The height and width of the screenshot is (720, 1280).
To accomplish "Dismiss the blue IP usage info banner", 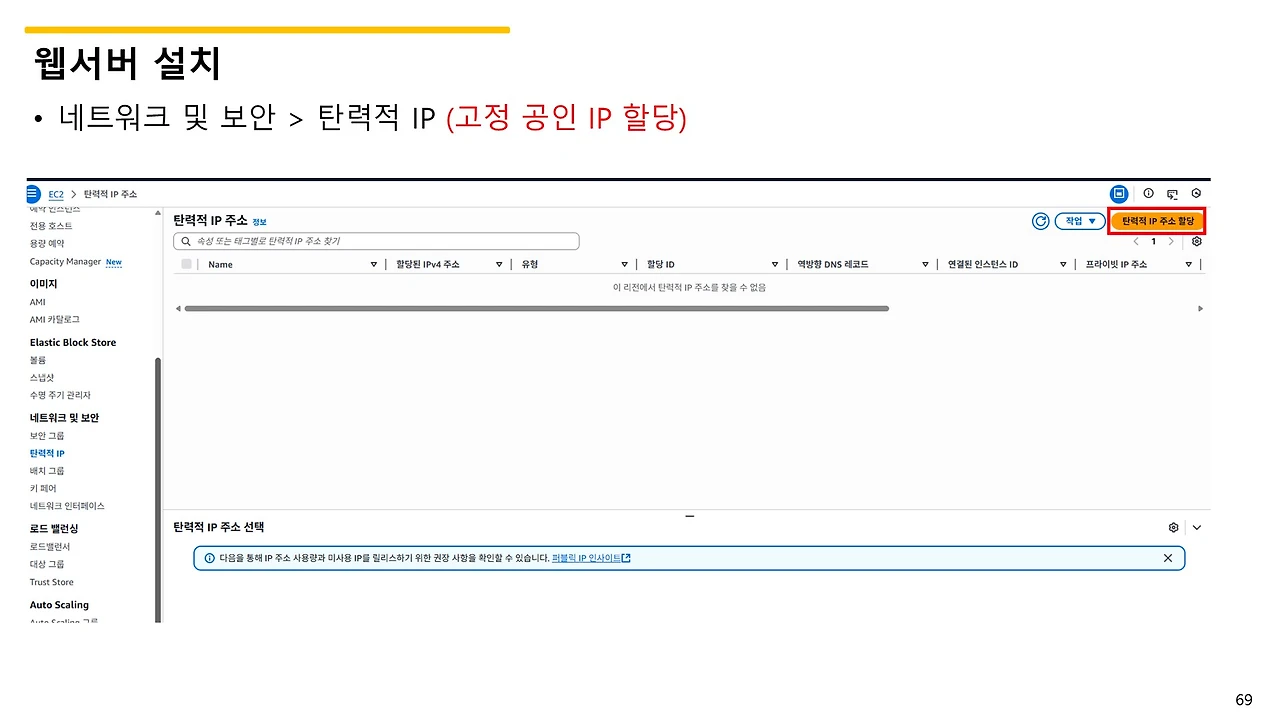I will click(1167, 558).
